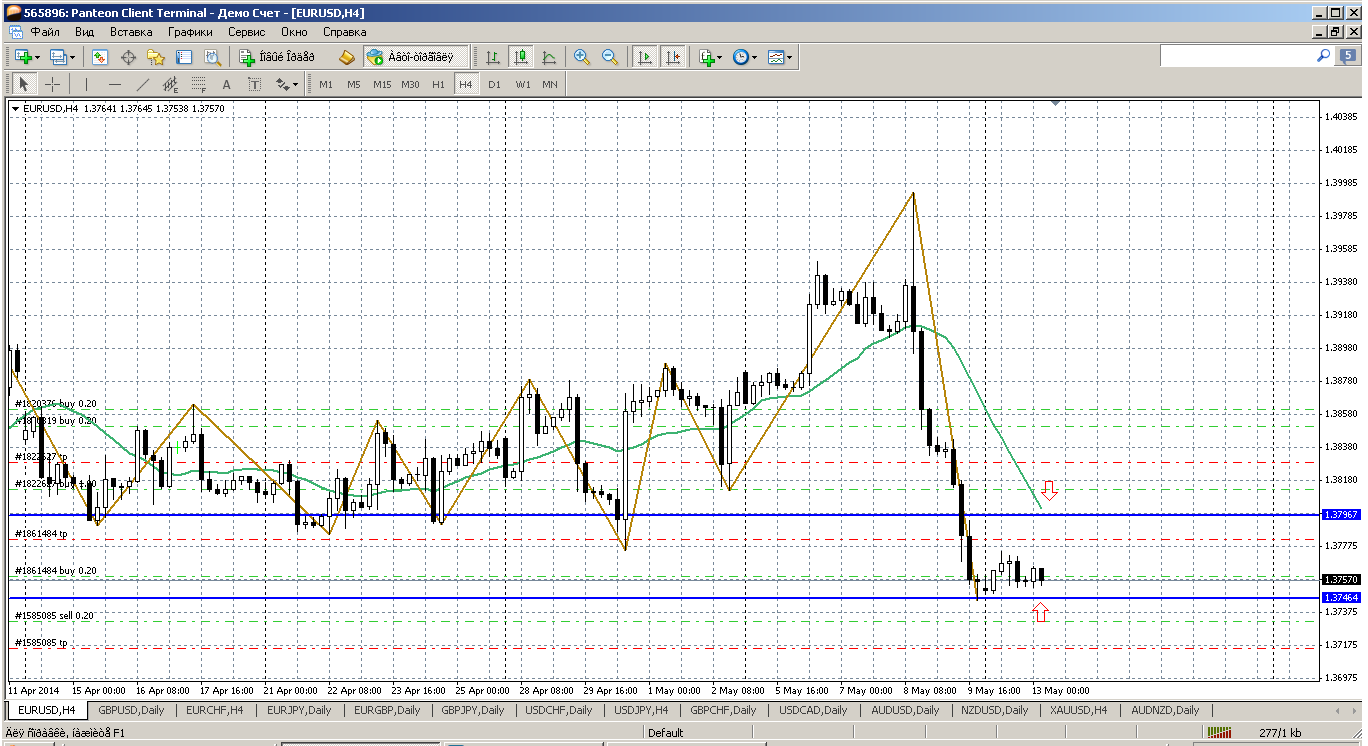Viewport: 1368px width, 746px height.
Task: Switch to the XAUUSD,H4 chart tab
Action: point(1078,710)
